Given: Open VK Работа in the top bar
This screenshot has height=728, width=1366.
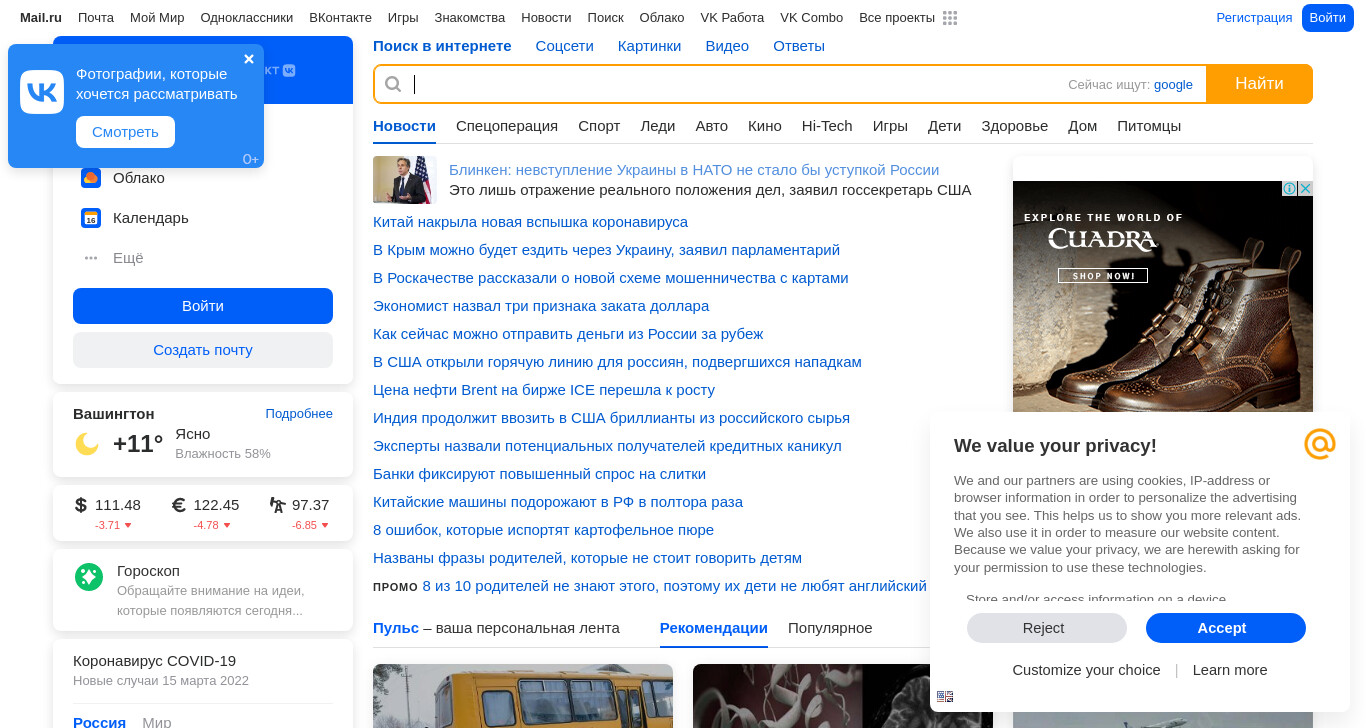Looking at the screenshot, I should [732, 18].
